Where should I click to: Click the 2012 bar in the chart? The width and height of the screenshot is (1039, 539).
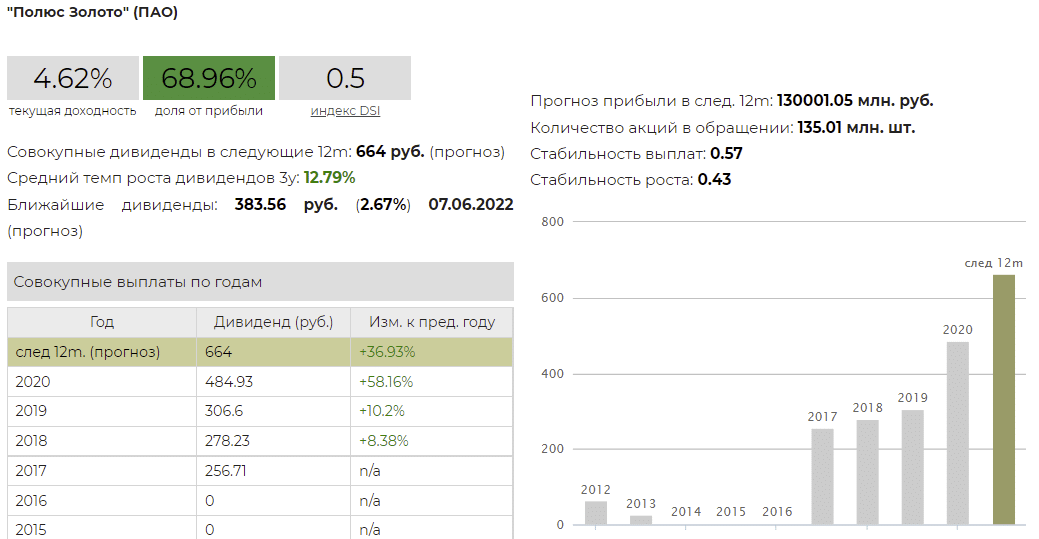pos(596,513)
